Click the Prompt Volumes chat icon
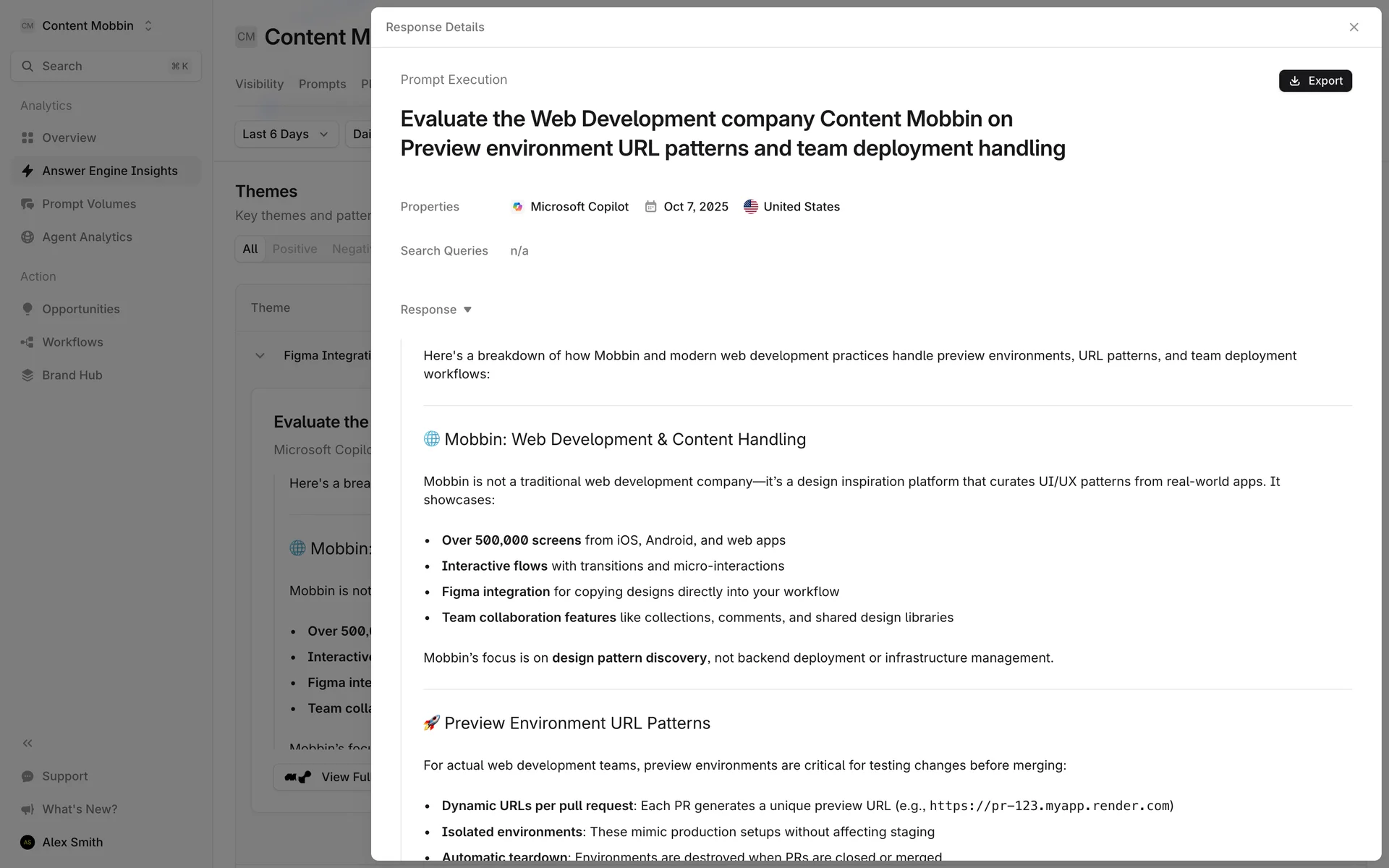The height and width of the screenshot is (868, 1389). (x=27, y=204)
